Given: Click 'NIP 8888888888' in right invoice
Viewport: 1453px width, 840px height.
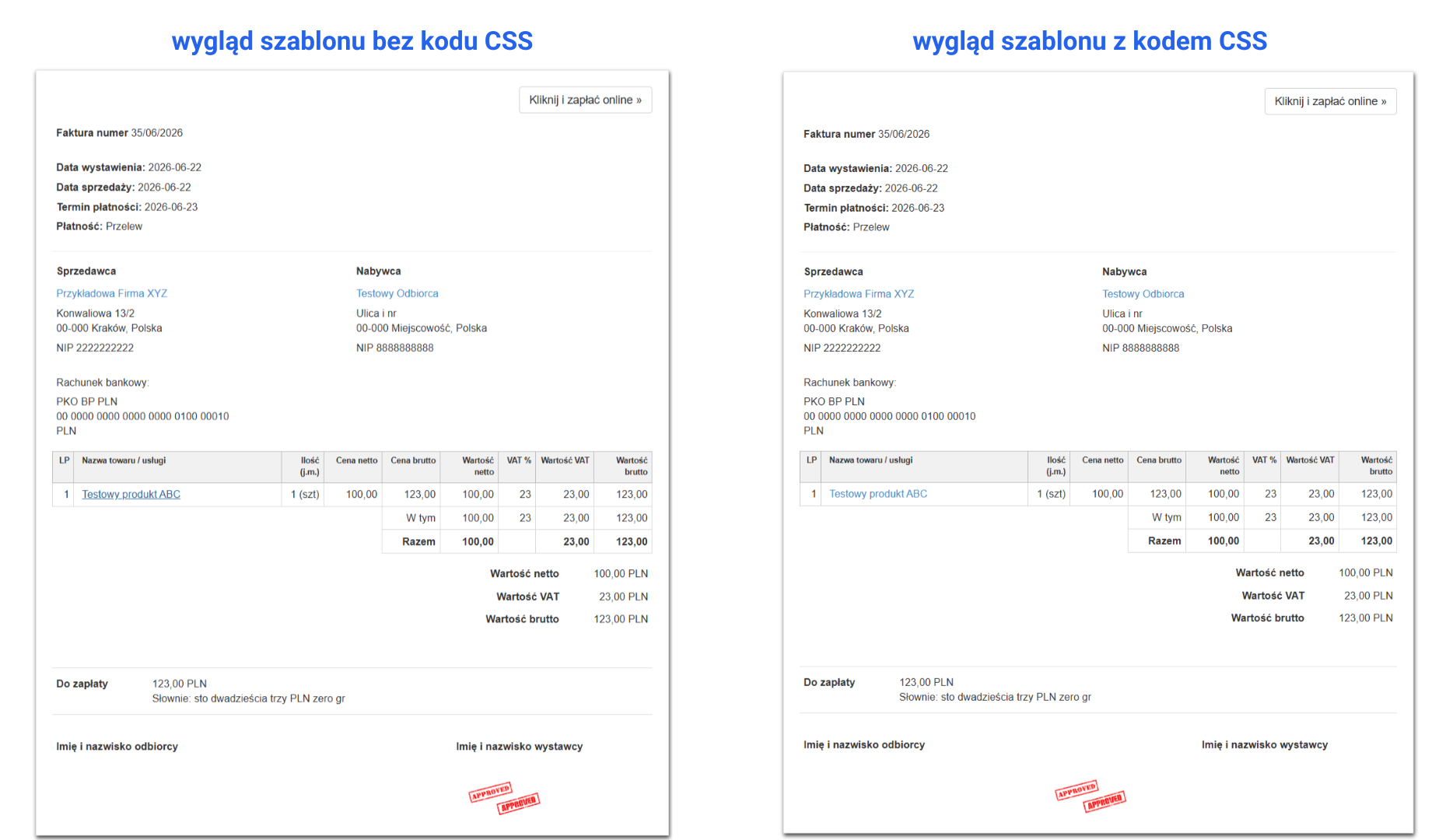Looking at the screenshot, I should coord(1140,348).
